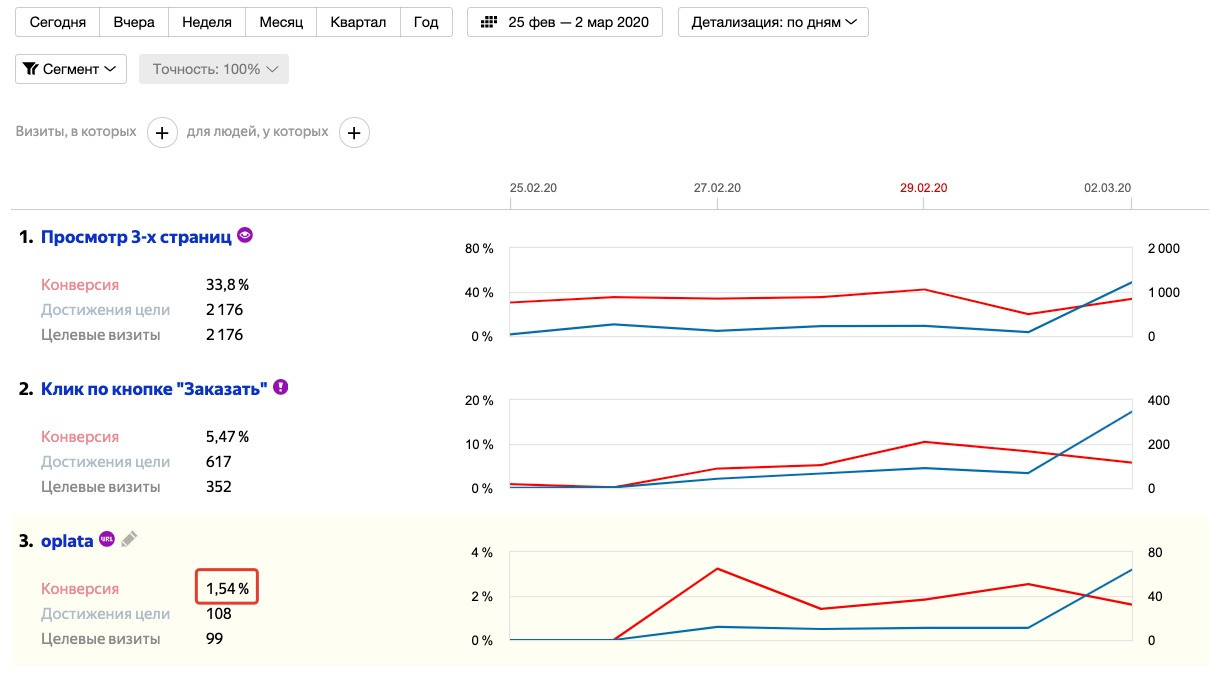Click warning icon beside Клик по кнопке "Заказать"
Image resolution: width=1210 pixels, height=673 pixels.
(x=281, y=387)
